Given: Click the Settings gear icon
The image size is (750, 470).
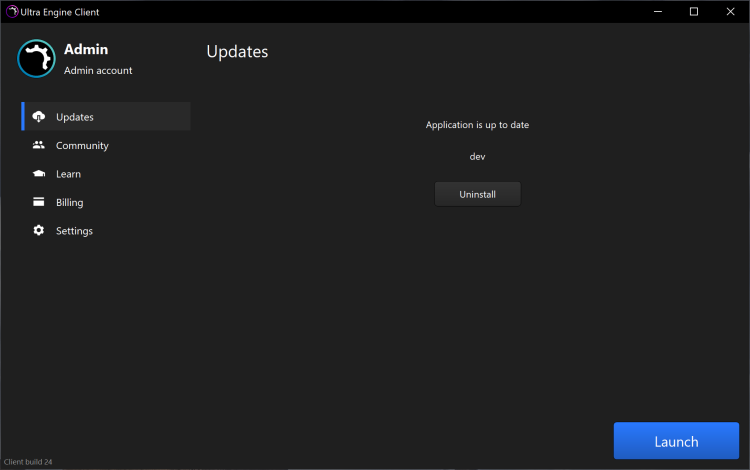Looking at the screenshot, I should [x=39, y=231].
